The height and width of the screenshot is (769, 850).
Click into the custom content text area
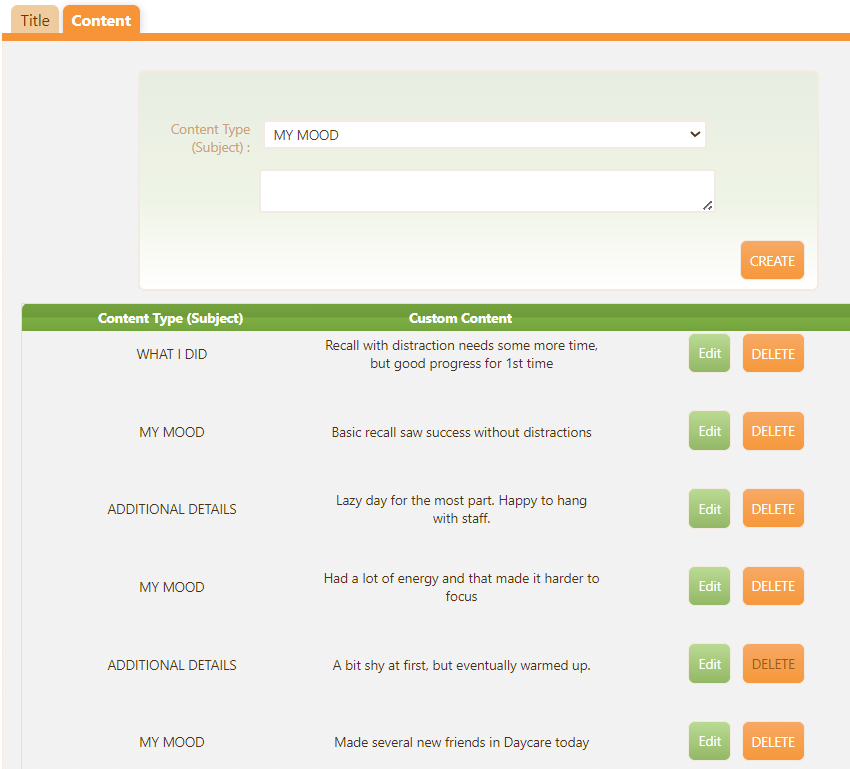click(487, 191)
